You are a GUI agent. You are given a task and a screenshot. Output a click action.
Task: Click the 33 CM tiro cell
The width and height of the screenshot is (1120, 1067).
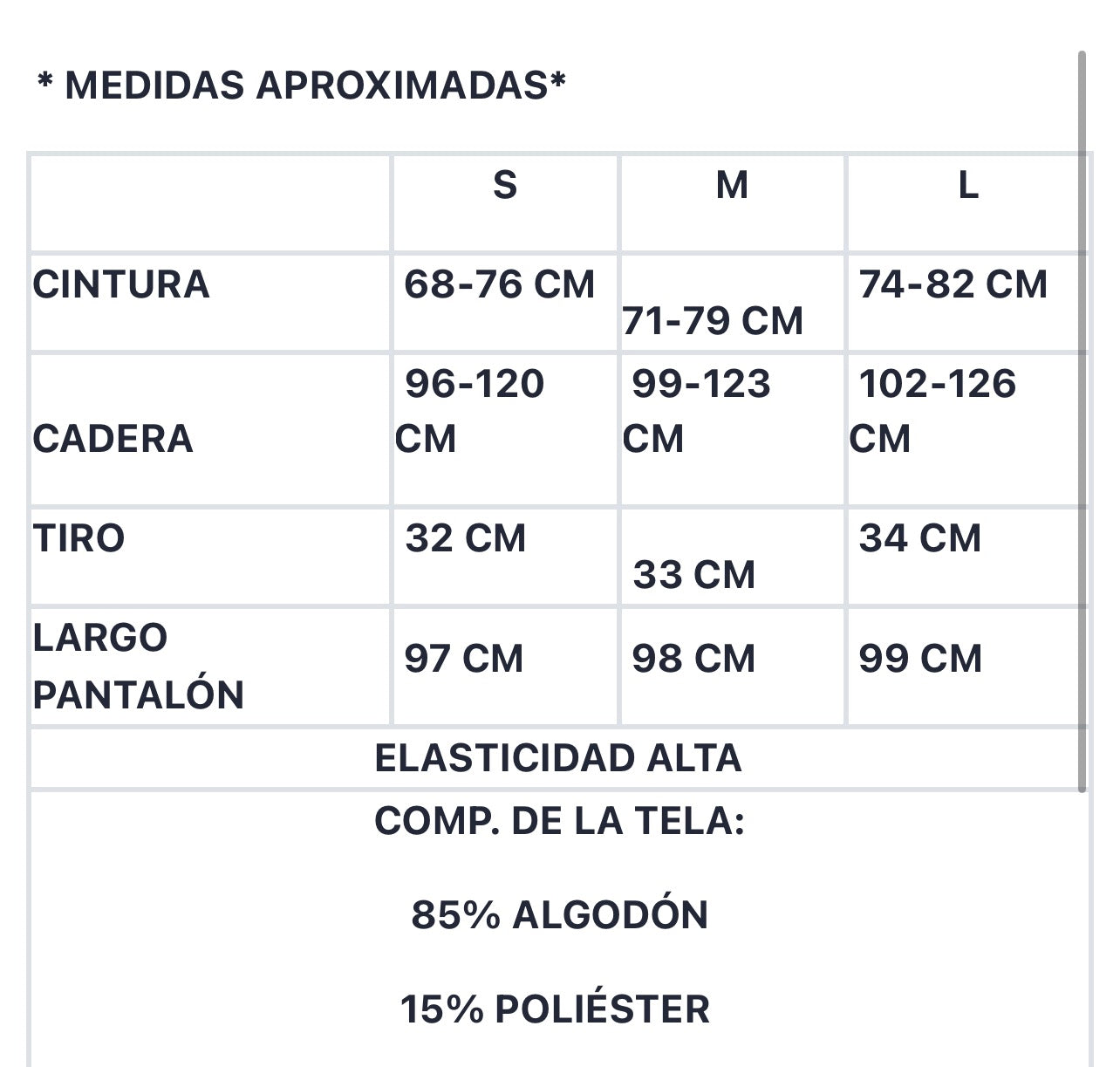pyautogui.click(x=693, y=575)
